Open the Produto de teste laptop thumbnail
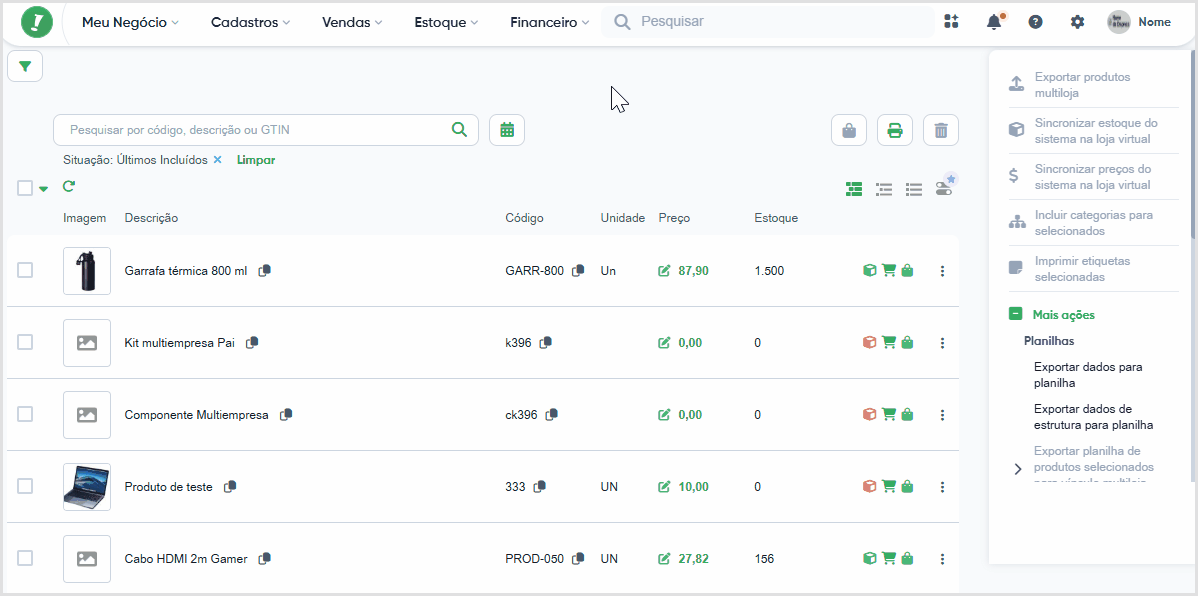 86,487
